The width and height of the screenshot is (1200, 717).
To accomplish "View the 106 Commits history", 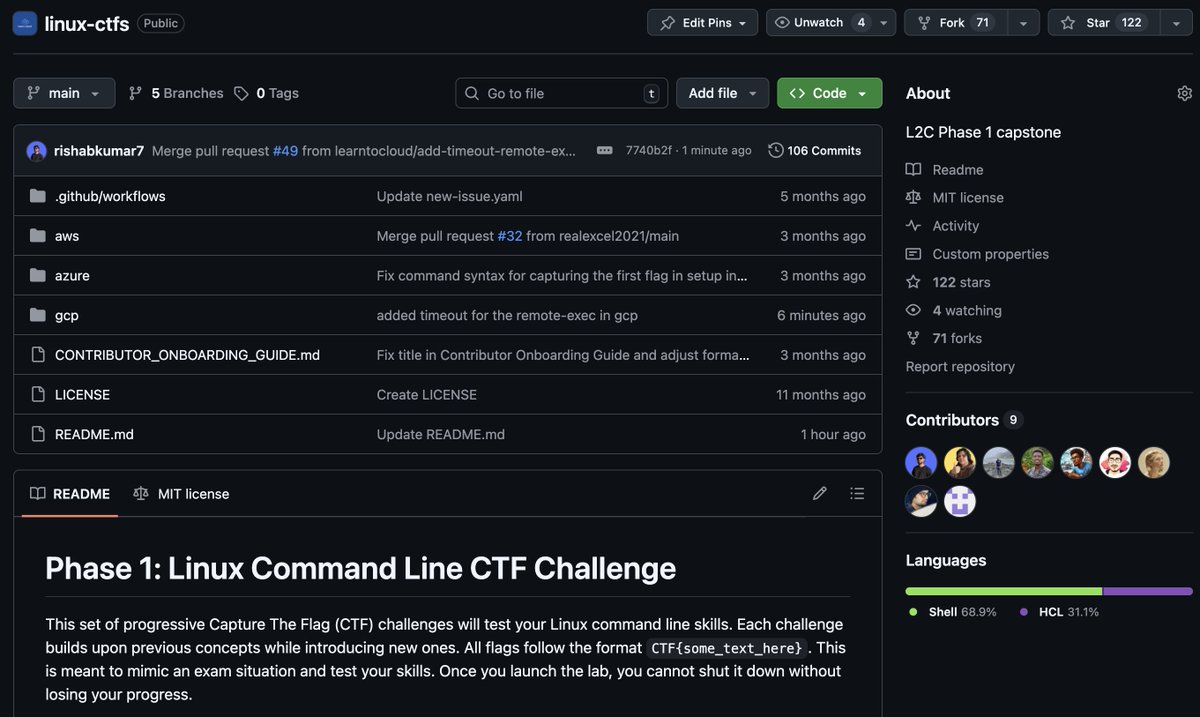I will 815,150.
